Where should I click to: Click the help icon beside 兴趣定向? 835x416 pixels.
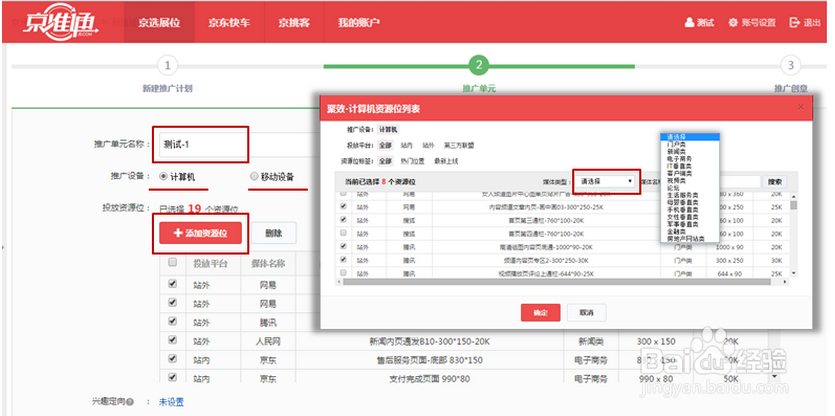(130, 402)
